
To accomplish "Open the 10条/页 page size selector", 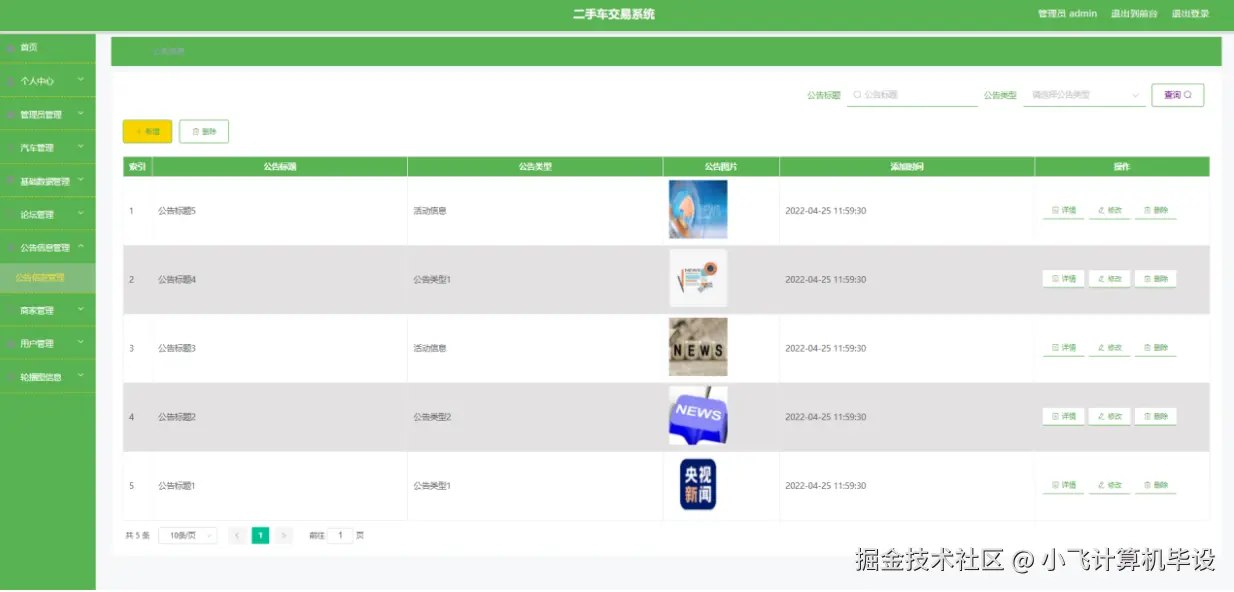I will pos(188,535).
